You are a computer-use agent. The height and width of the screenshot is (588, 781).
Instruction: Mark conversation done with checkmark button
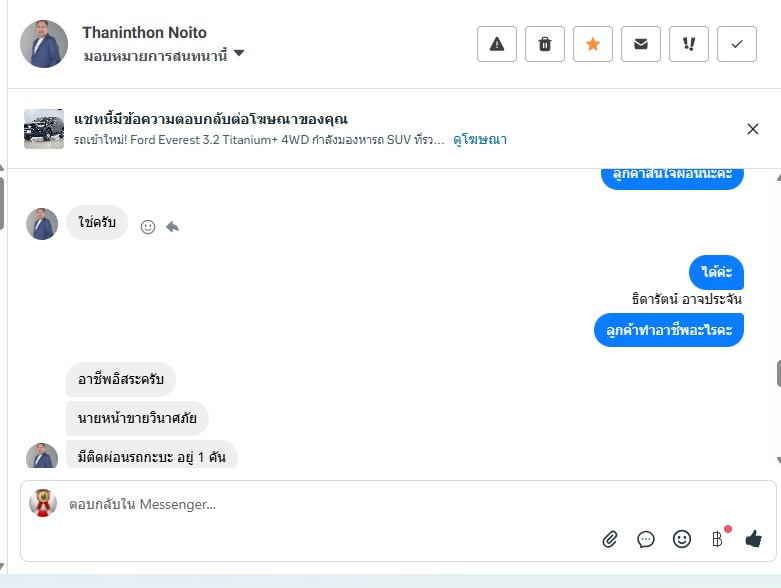point(737,44)
